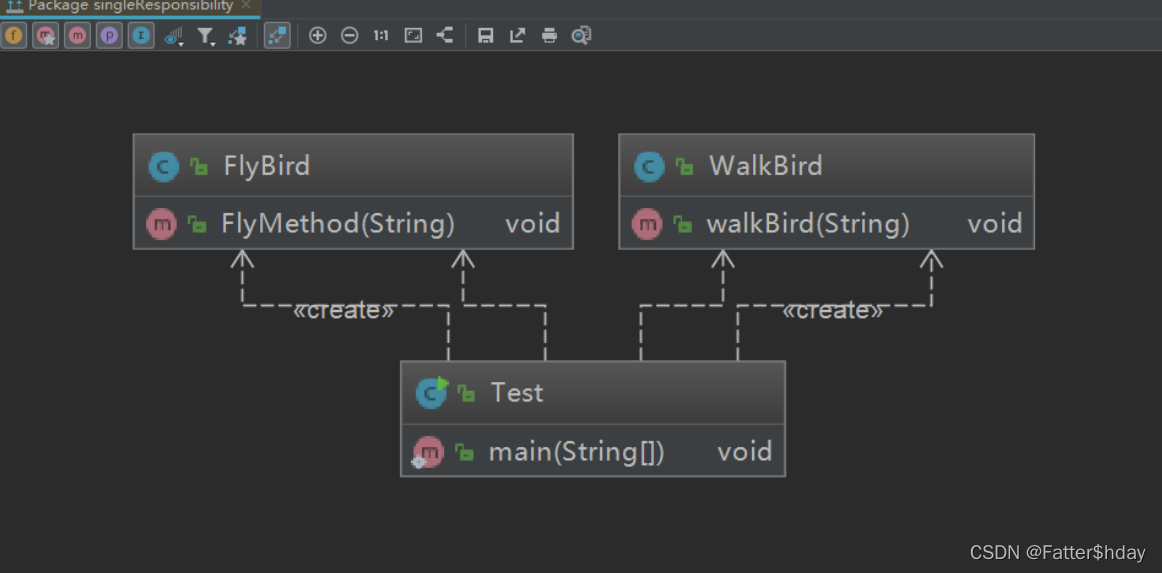This screenshot has height=573, width=1162.
Task: Select the walkBird(String) method row
Action: click(x=826, y=223)
